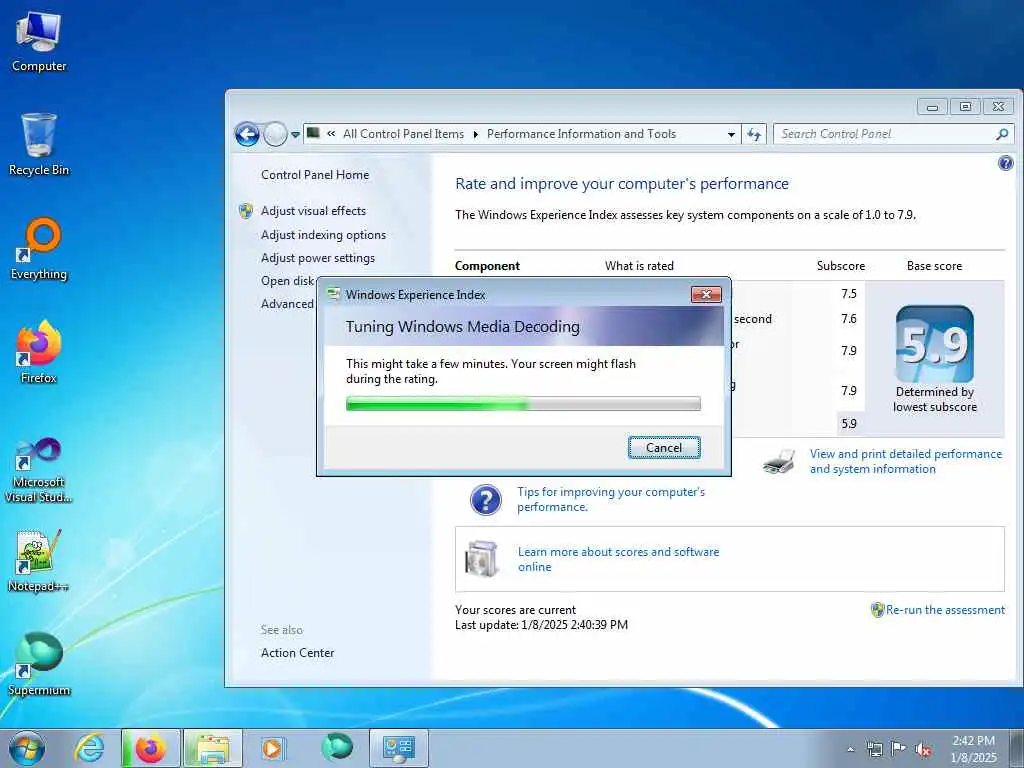Click the 7.6 subscore value

coord(848,319)
